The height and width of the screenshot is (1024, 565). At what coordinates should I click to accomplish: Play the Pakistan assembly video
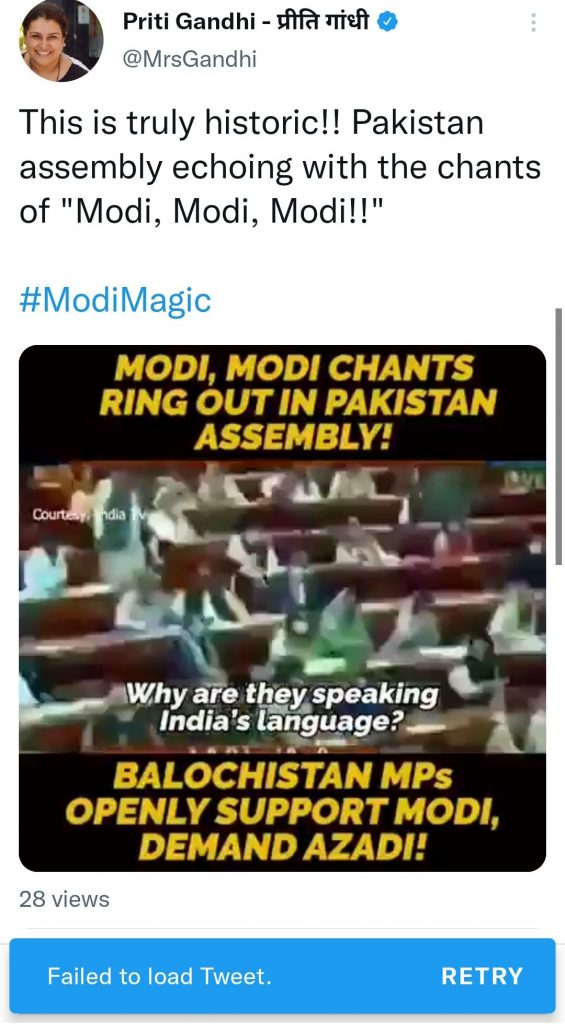[282, 607]
